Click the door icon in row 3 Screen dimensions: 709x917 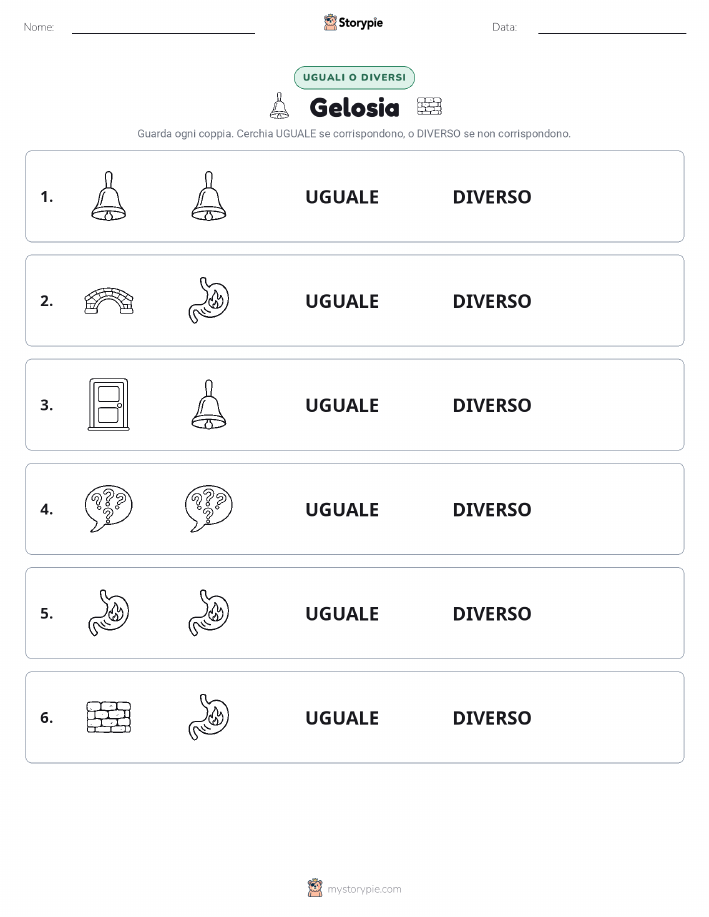coord(109,405)
